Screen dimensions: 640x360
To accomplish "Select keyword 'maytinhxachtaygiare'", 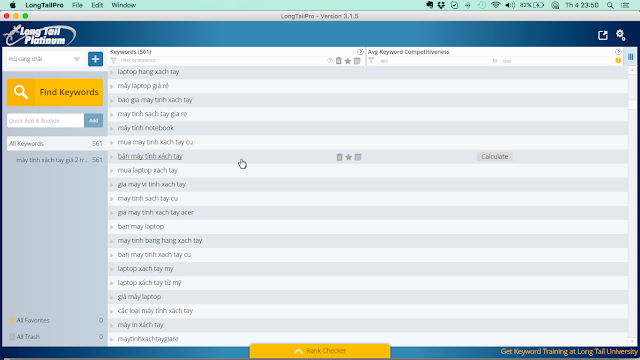I will coord(148,339).
